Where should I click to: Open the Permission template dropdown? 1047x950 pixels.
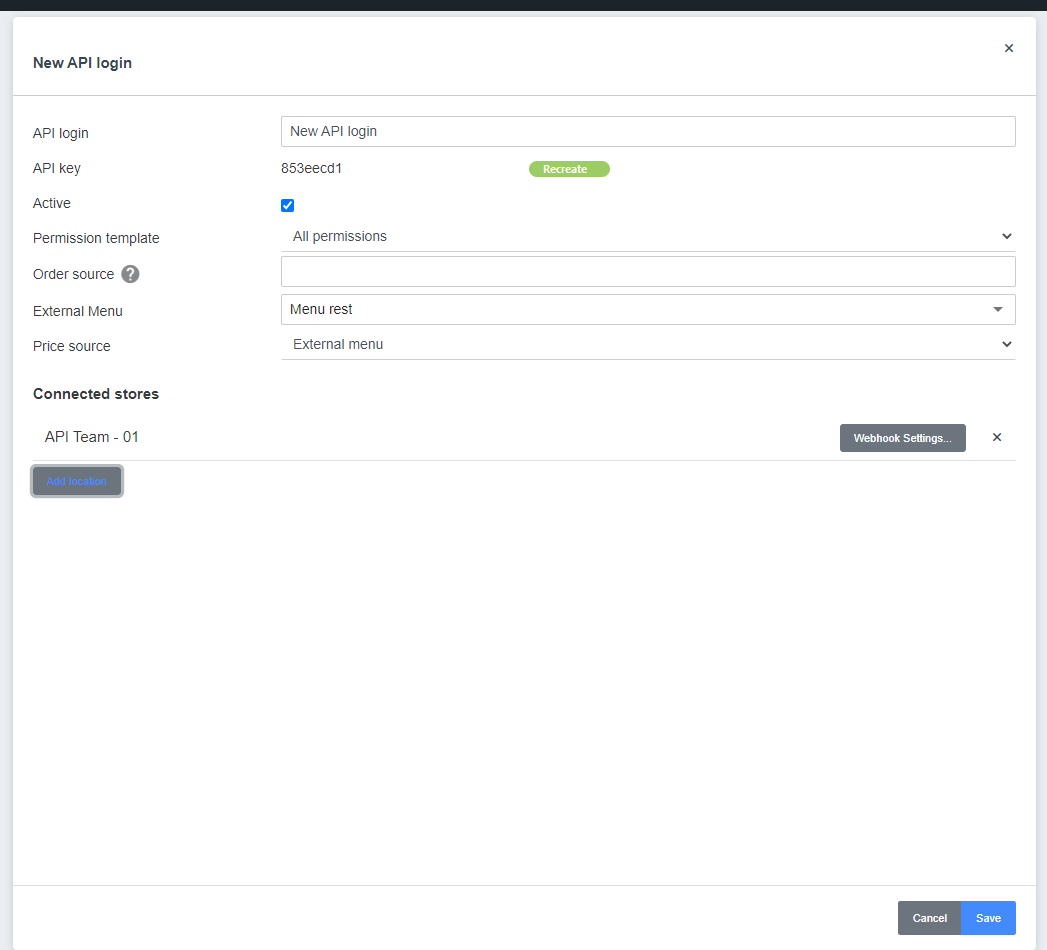pyautogui.click(x=648, y=237)
